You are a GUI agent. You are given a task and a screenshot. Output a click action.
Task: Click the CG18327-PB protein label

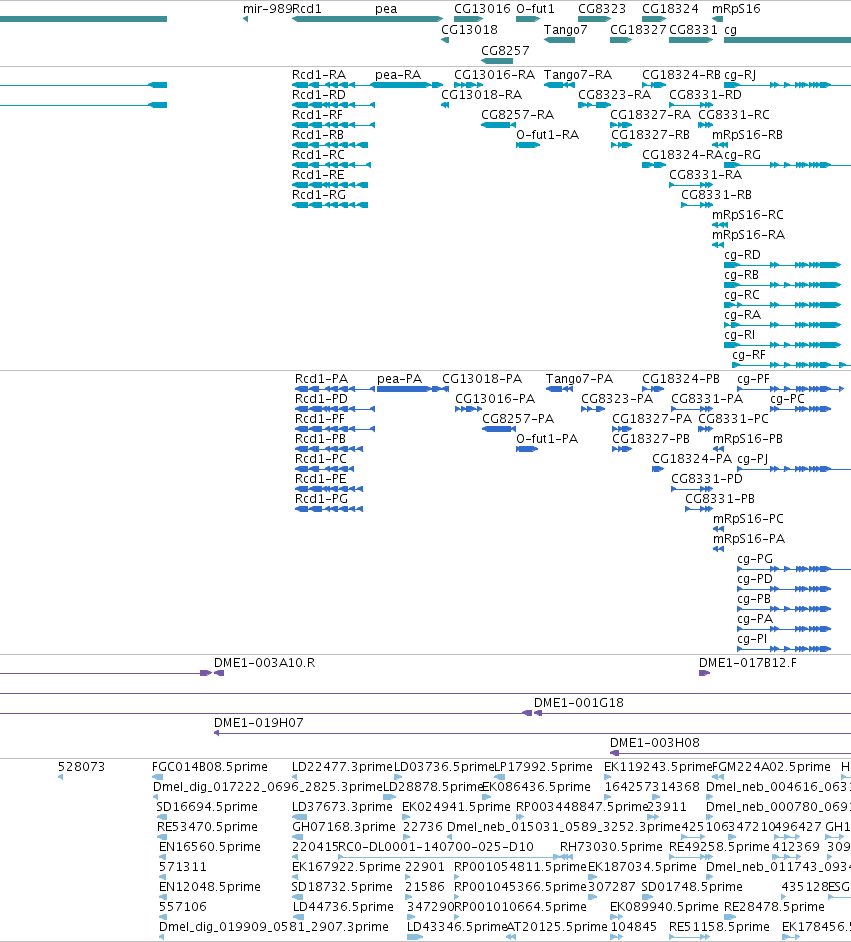651,439
